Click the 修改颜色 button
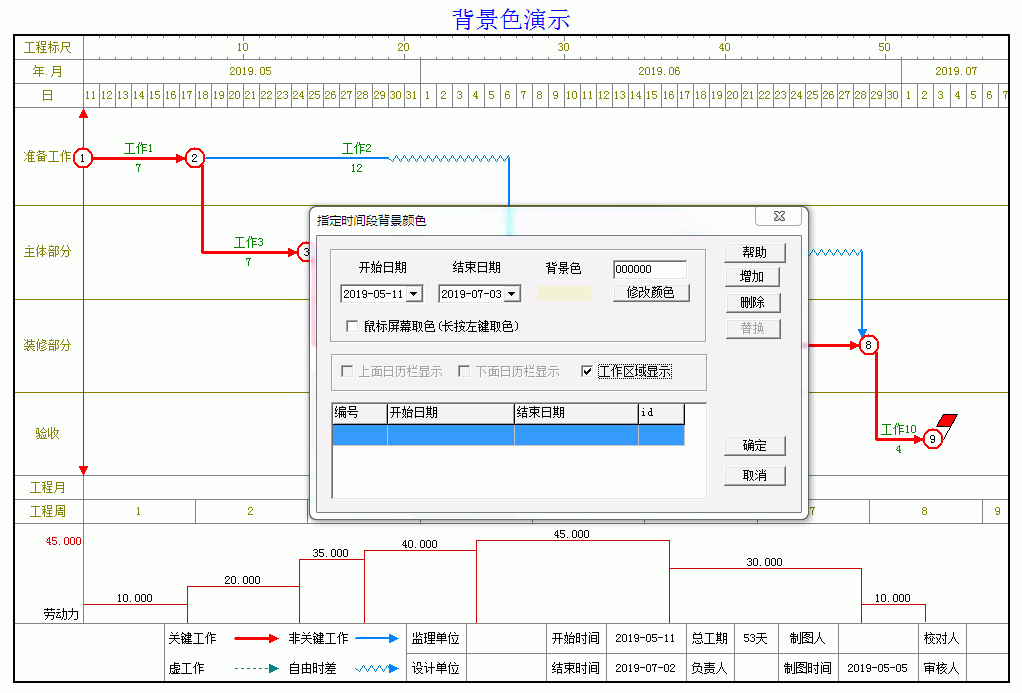The width and height of the screenshot is (1022, 693). (650, 293)
